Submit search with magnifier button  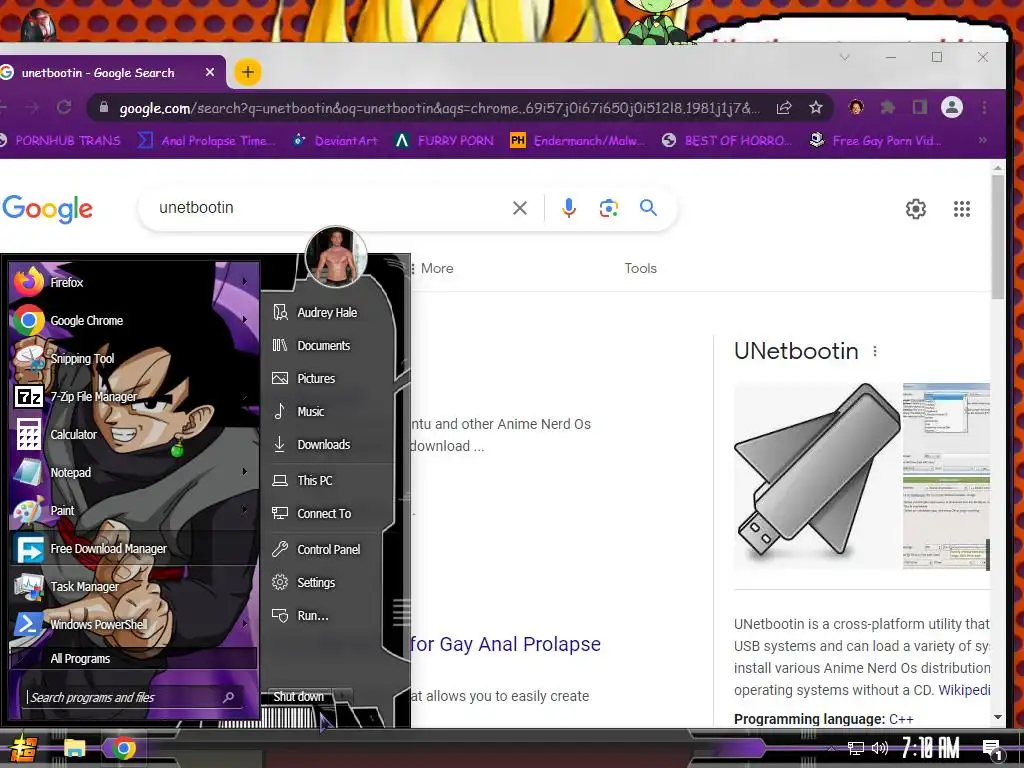(648, 208)
